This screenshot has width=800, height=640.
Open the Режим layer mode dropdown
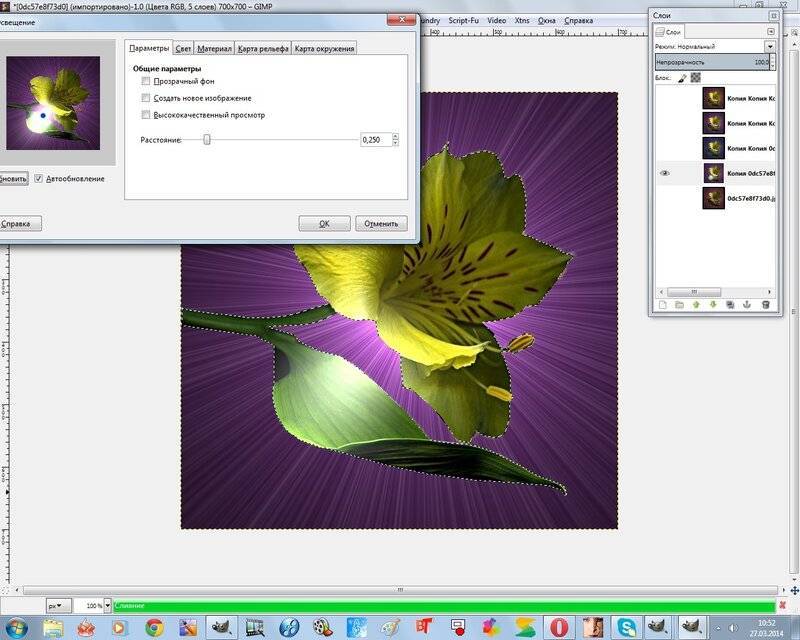[769, 46]
